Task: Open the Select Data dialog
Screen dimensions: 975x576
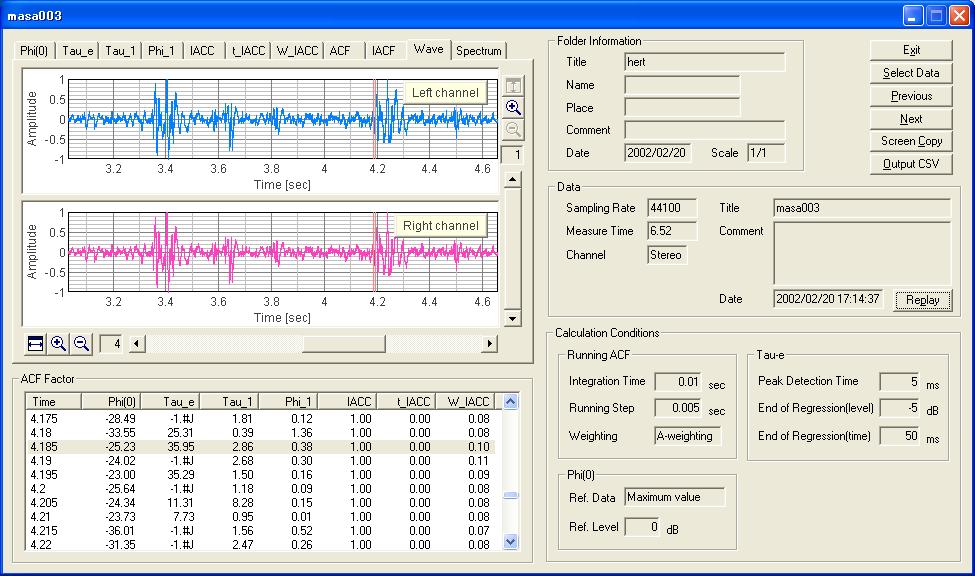Action: 911,73
